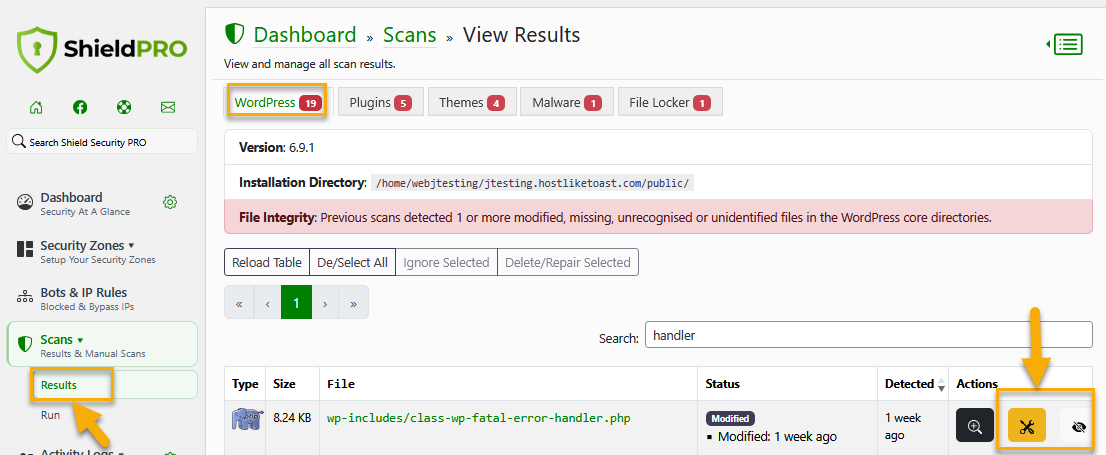Click the Dashboard breadcrumb link
The width and height of the screenshot is (1106, 455).
tap(305, 35)
